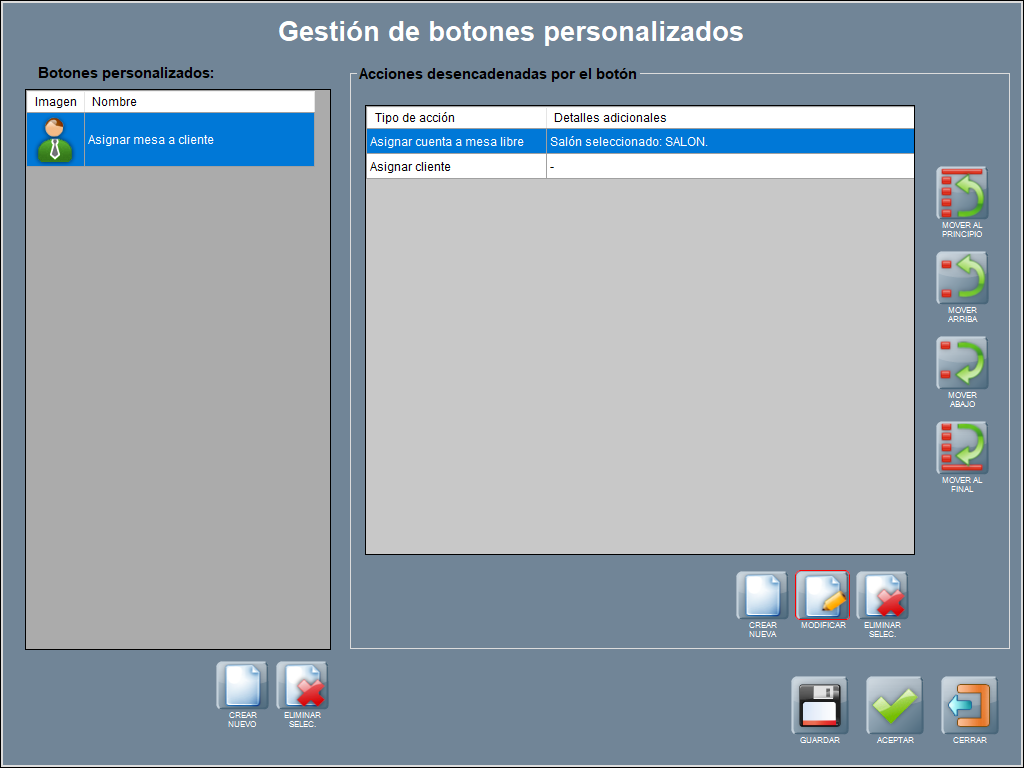Create a new action with Crear nueva
This screenshot has width=1024, height=768.
[x=762, y=596]
